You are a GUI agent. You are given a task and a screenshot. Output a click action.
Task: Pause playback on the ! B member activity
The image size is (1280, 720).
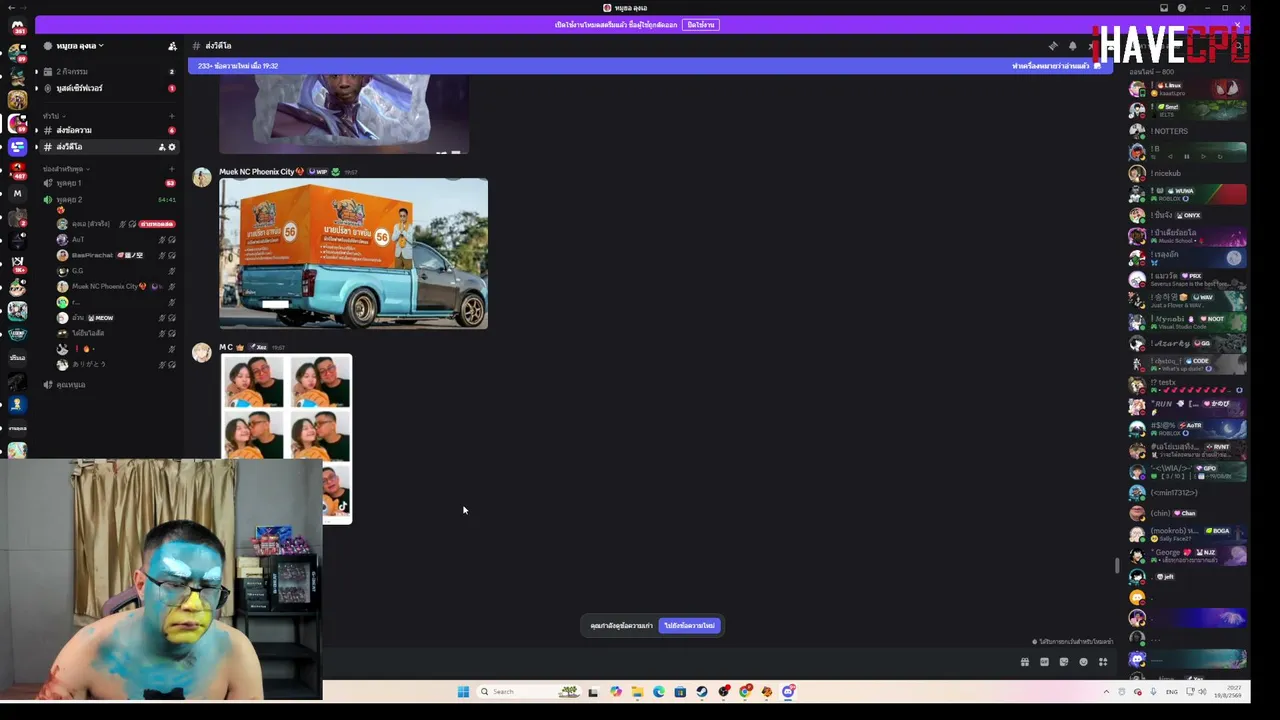coord(1187,157)
